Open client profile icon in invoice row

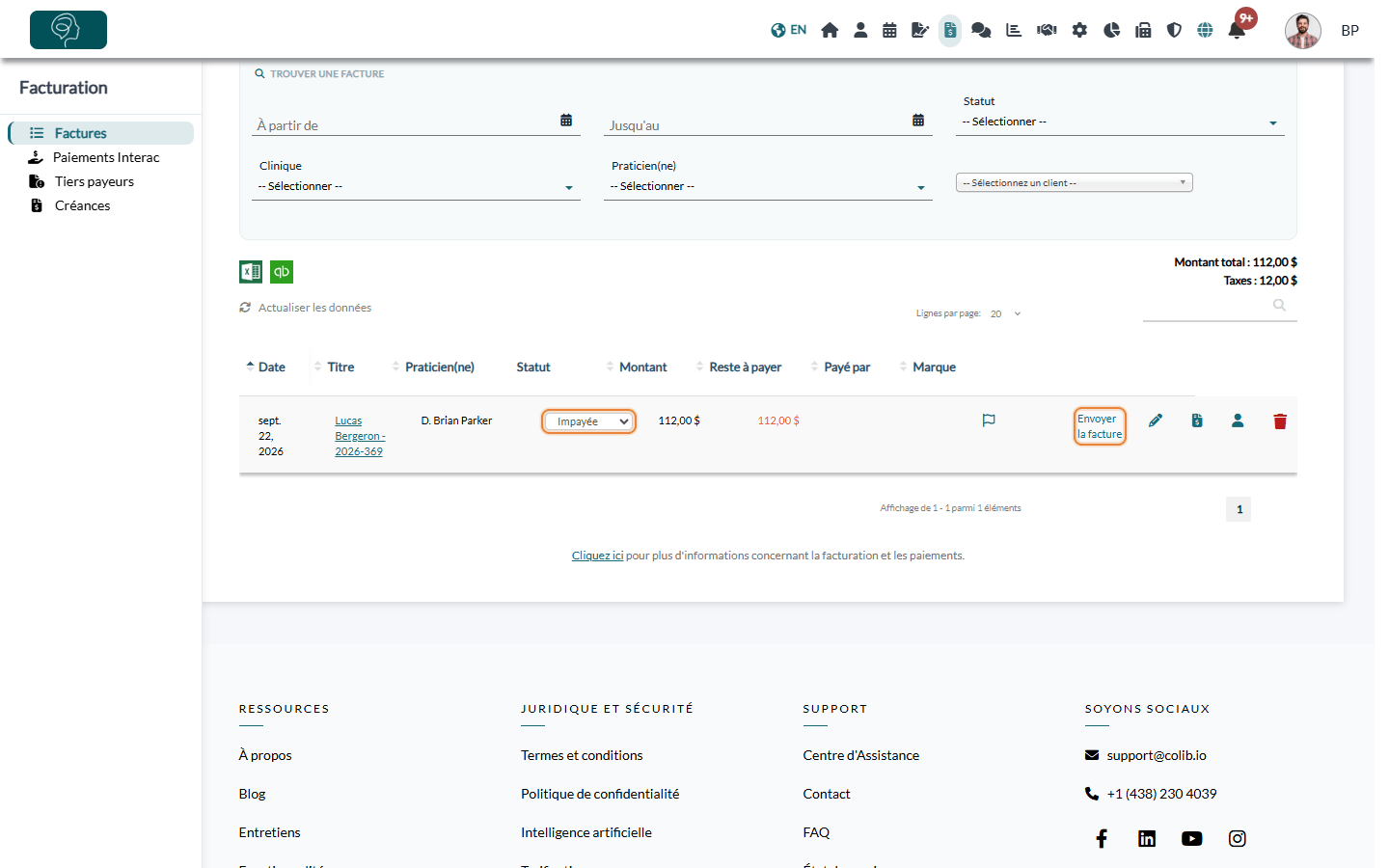click(x=1238, y=420)
